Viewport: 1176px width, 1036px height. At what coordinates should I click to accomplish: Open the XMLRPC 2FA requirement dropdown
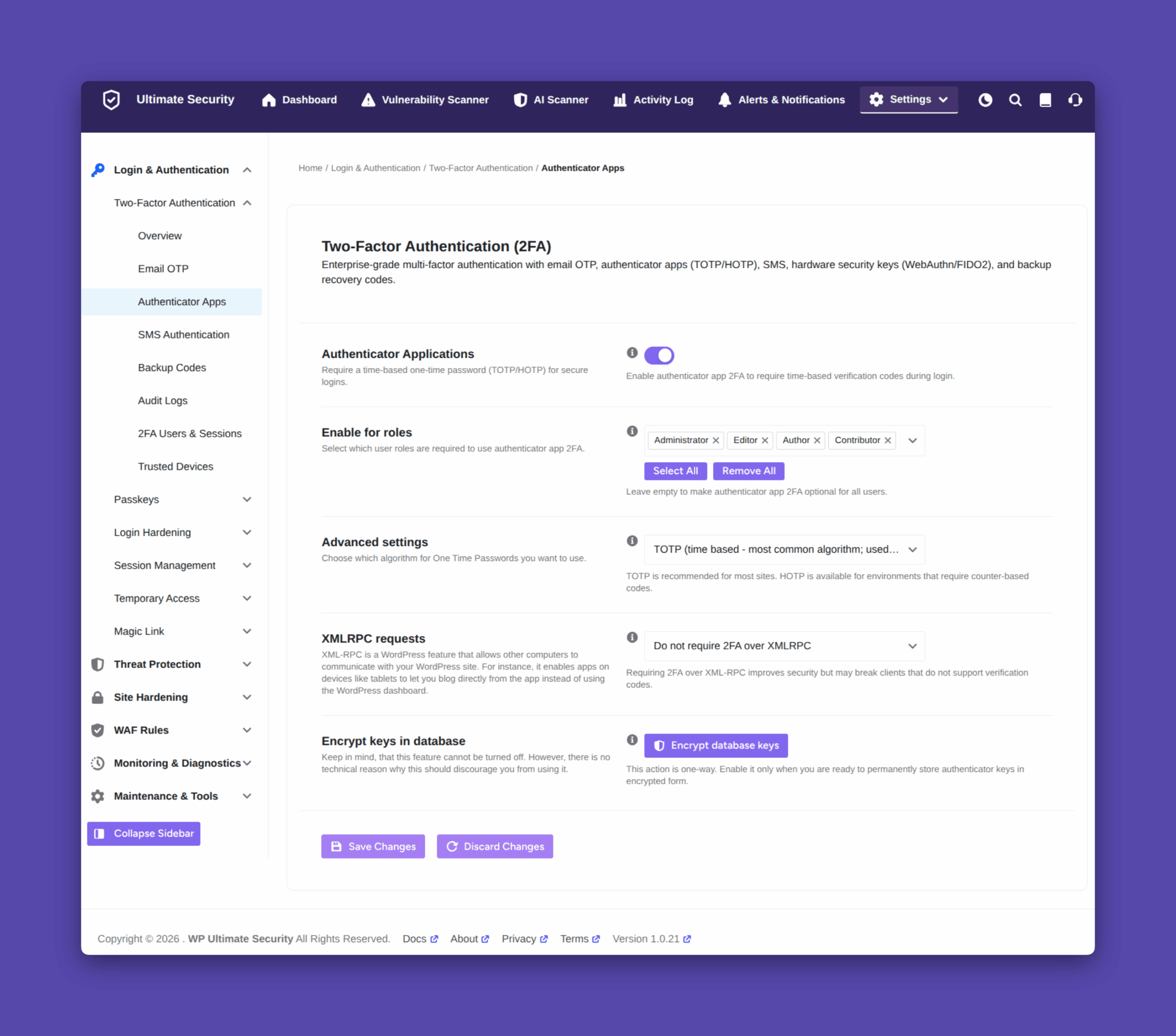[784, 646]
